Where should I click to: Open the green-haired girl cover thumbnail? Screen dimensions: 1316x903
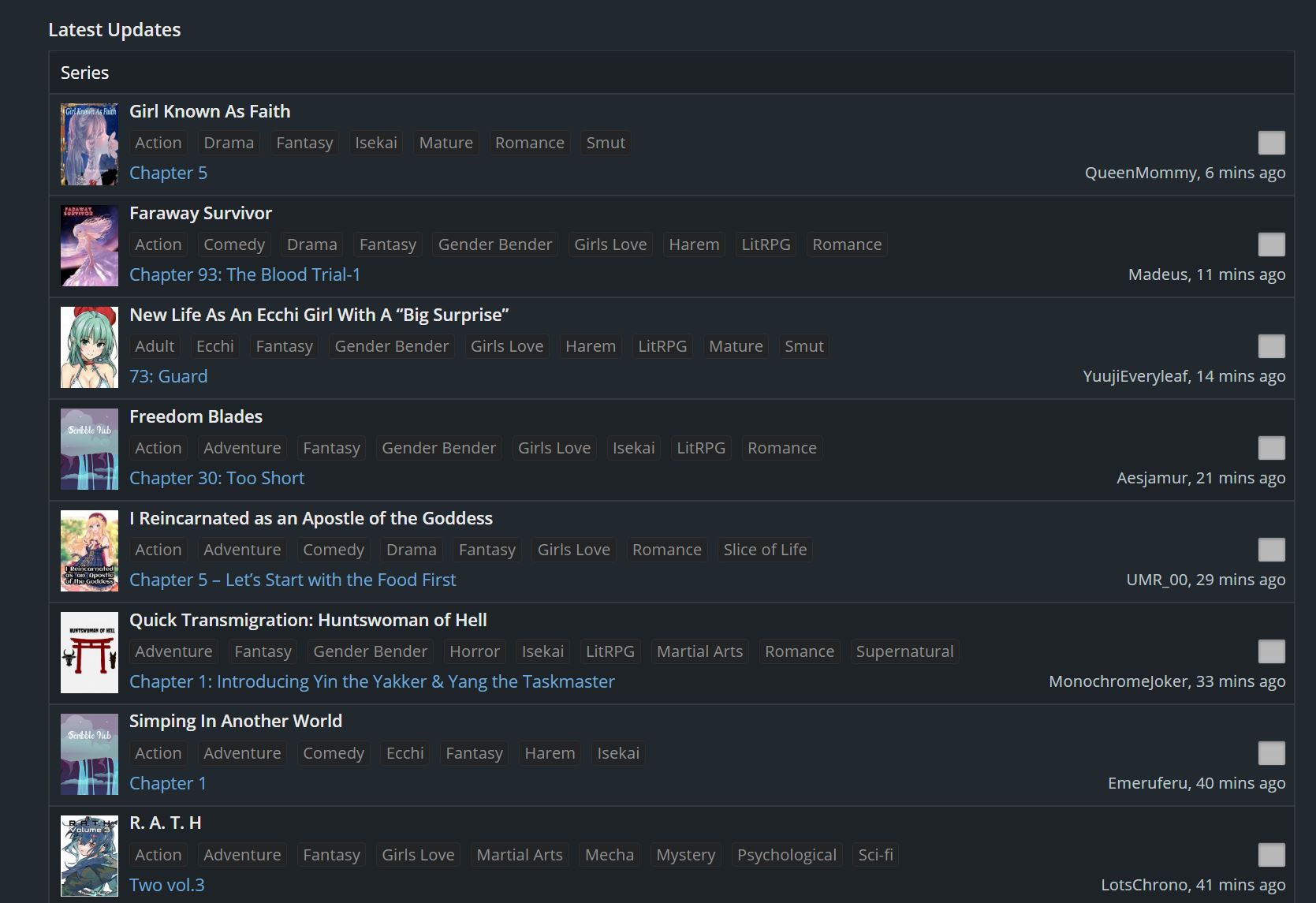[x=89, y=348]
